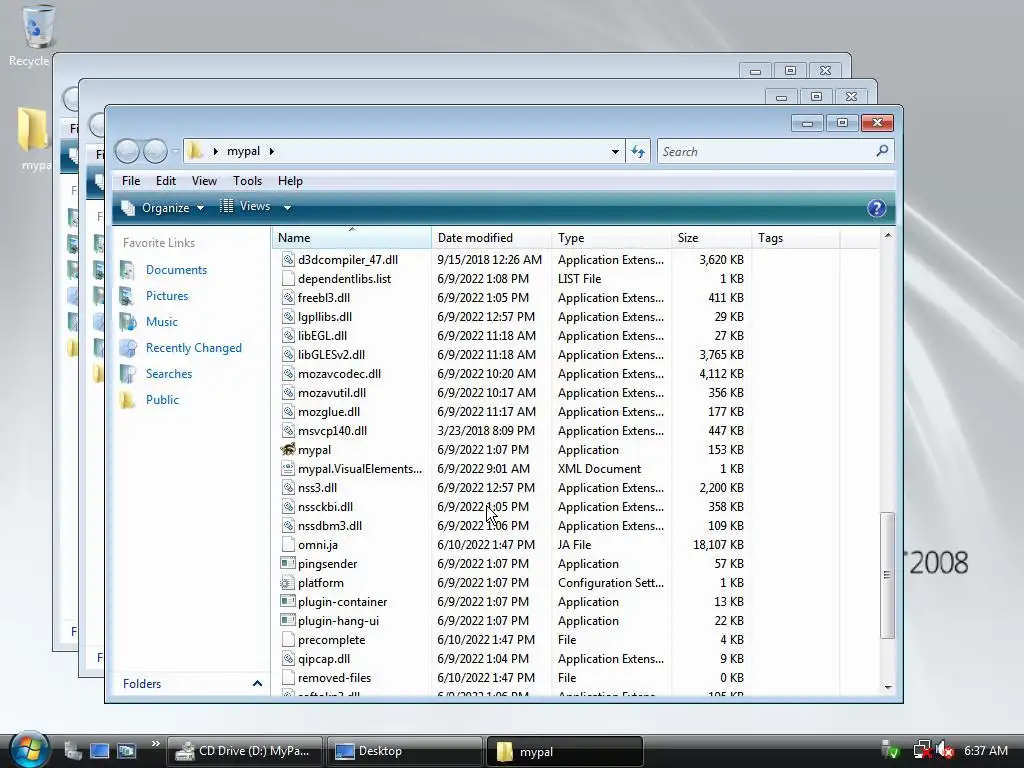Open the View menu
This screenshot has height=768, width=1024.
click(x=204, y=181)
